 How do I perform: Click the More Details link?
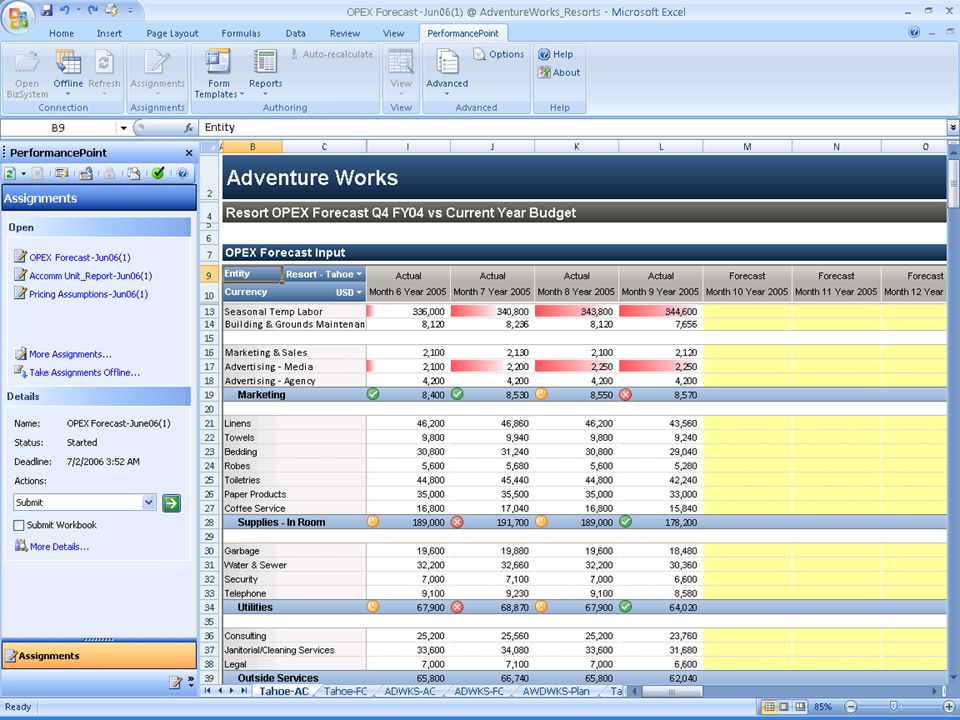point(59,547)
